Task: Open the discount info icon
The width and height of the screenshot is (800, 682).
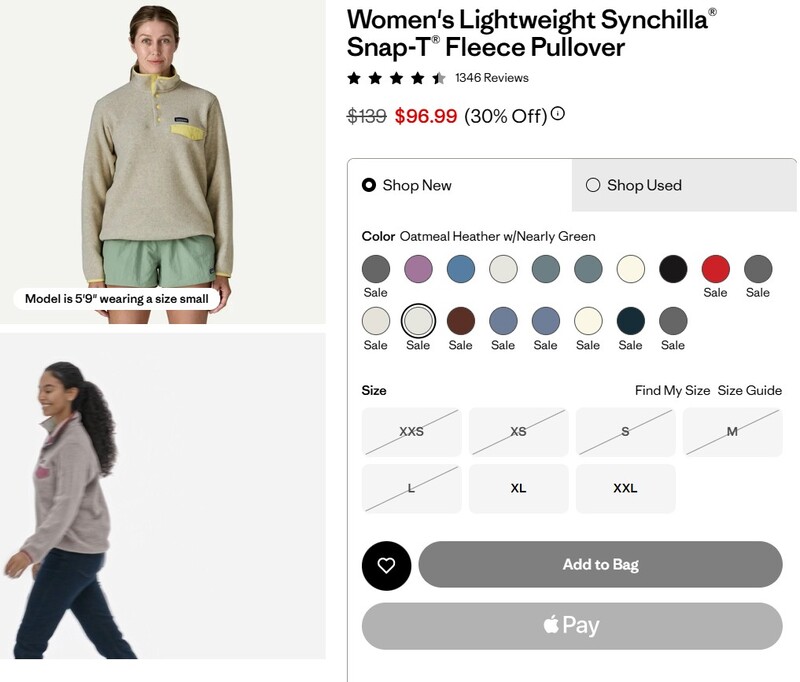Action: pyautogui.click(x=558, y=114)
